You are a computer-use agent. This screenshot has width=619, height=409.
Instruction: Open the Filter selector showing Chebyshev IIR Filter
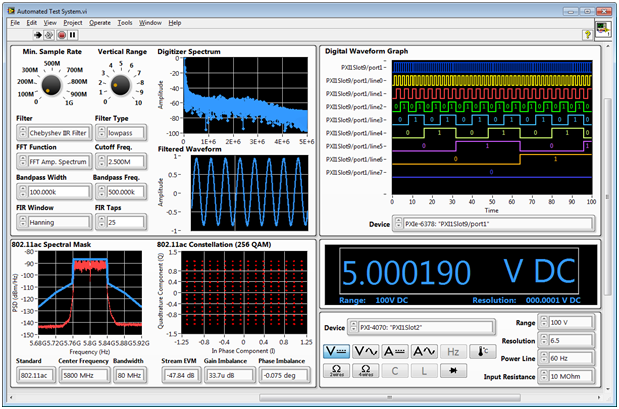click(58, 134)
